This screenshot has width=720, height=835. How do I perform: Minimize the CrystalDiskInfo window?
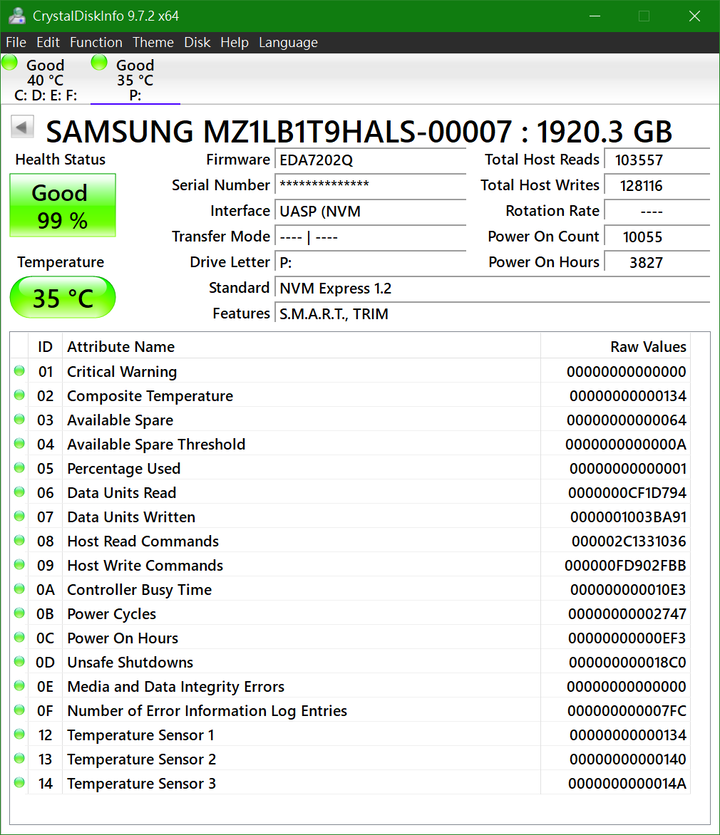pos(595,16)
